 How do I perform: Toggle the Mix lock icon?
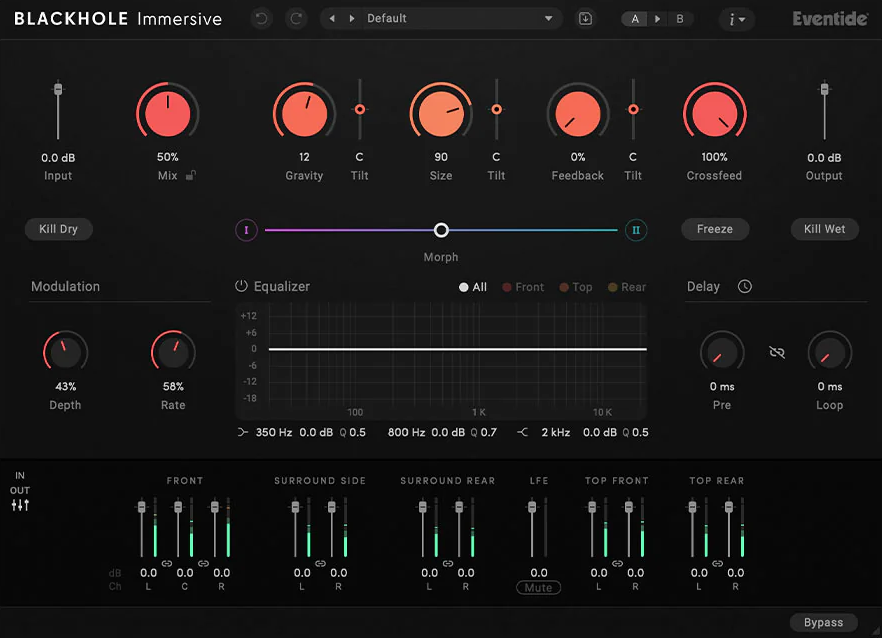pyautogui.click(x=191, y=176)
